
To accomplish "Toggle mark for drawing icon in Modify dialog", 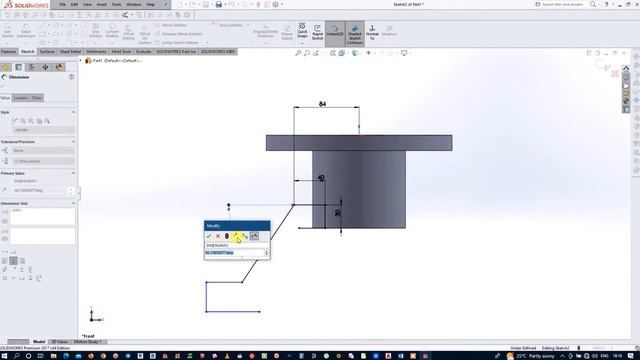I will click(x=254, y=236).
